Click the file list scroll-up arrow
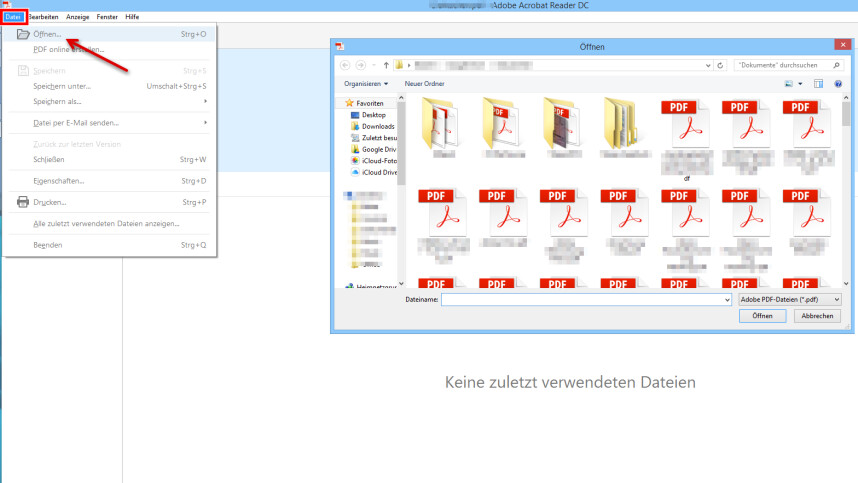This screenshot has width=858, height=483. click(846, 98)
